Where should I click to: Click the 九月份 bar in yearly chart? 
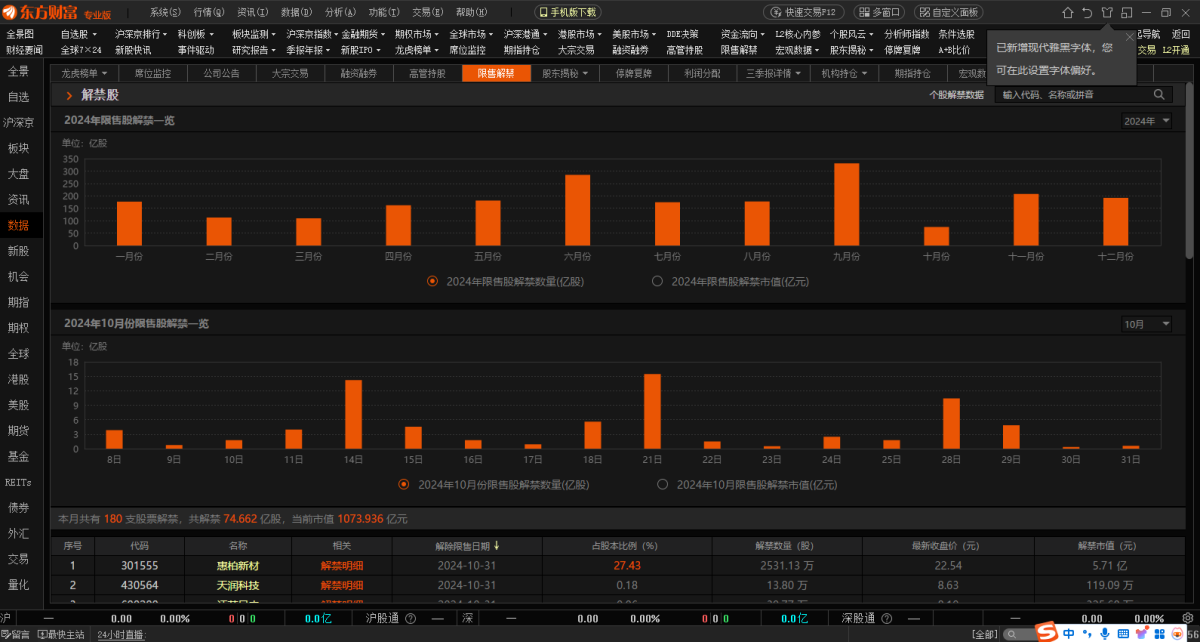847,205
